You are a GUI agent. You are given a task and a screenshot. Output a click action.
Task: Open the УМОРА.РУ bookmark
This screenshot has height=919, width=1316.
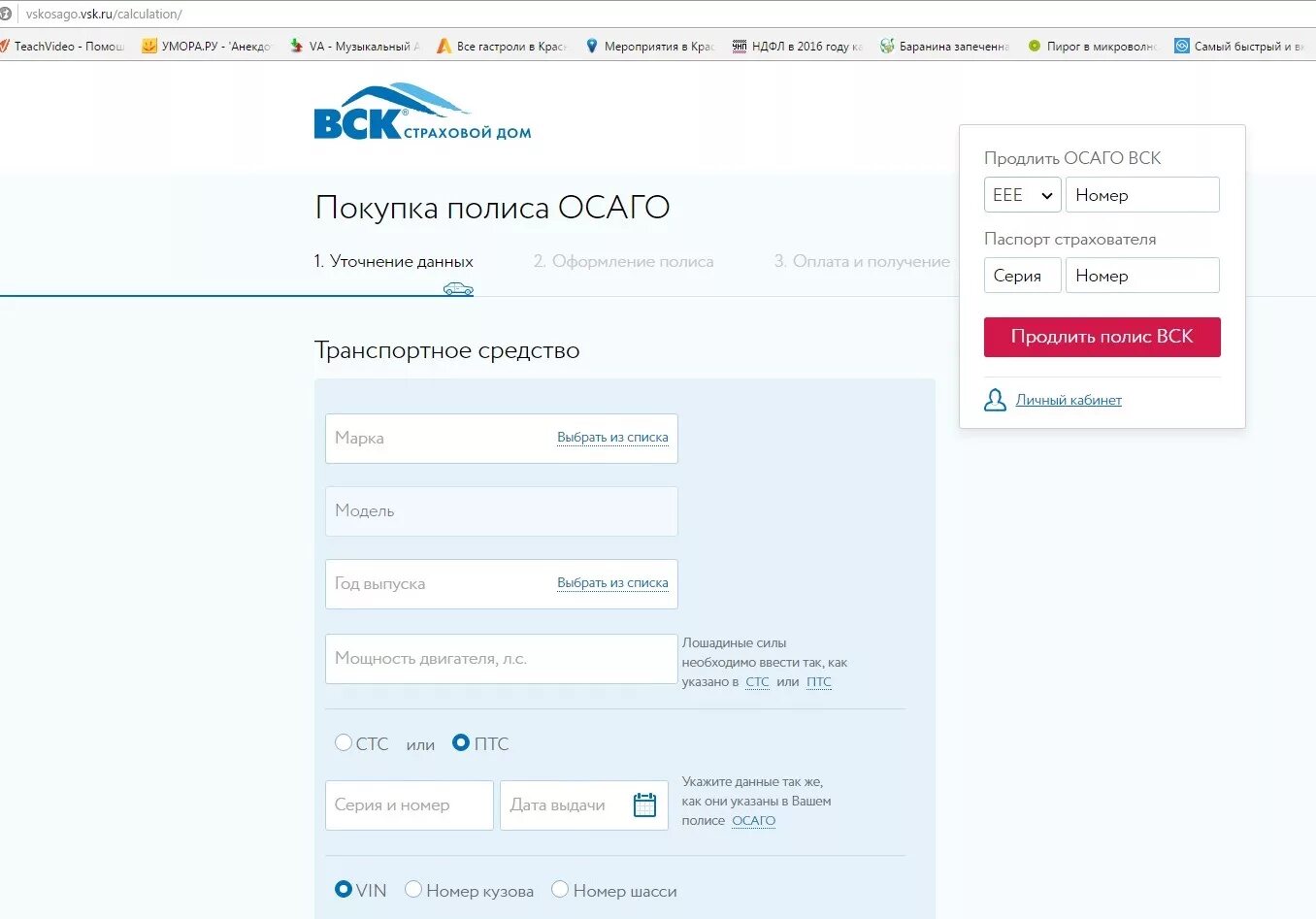pos(207,46)
